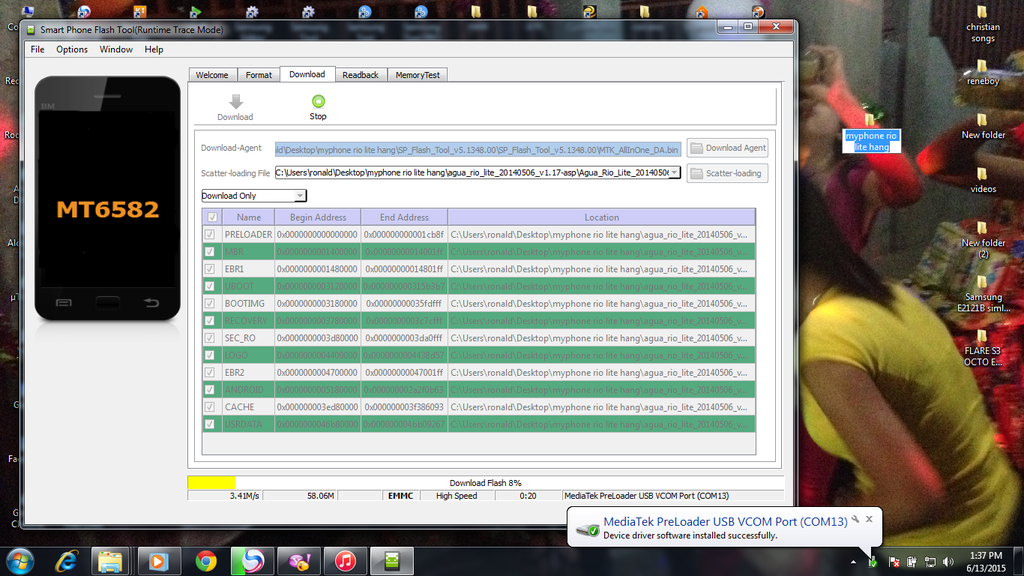
Task: Click the Scatter-loading button
Action: (728, 174)
